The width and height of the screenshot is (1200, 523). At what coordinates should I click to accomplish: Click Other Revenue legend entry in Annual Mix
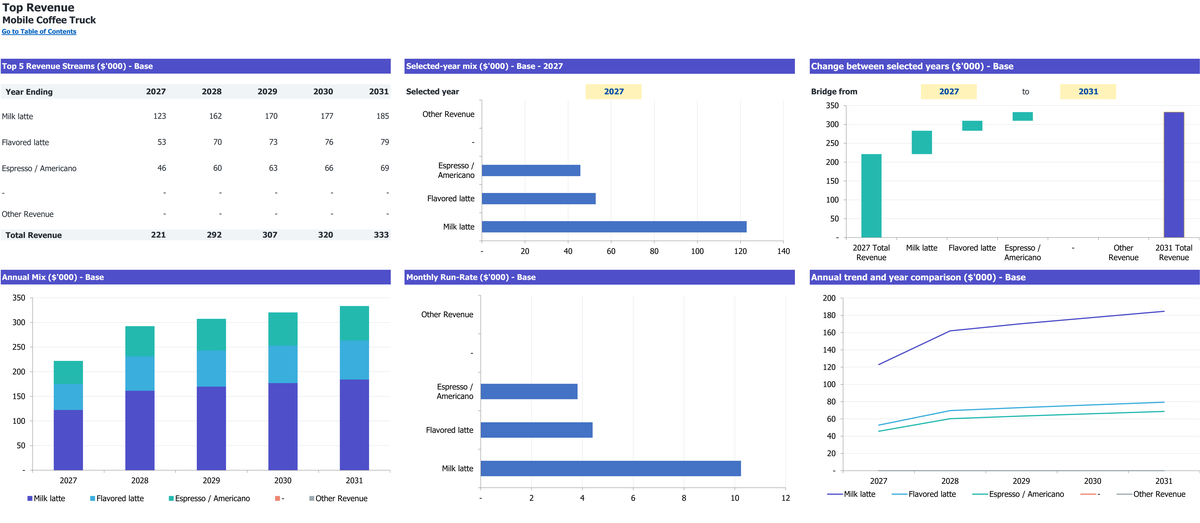338,498
